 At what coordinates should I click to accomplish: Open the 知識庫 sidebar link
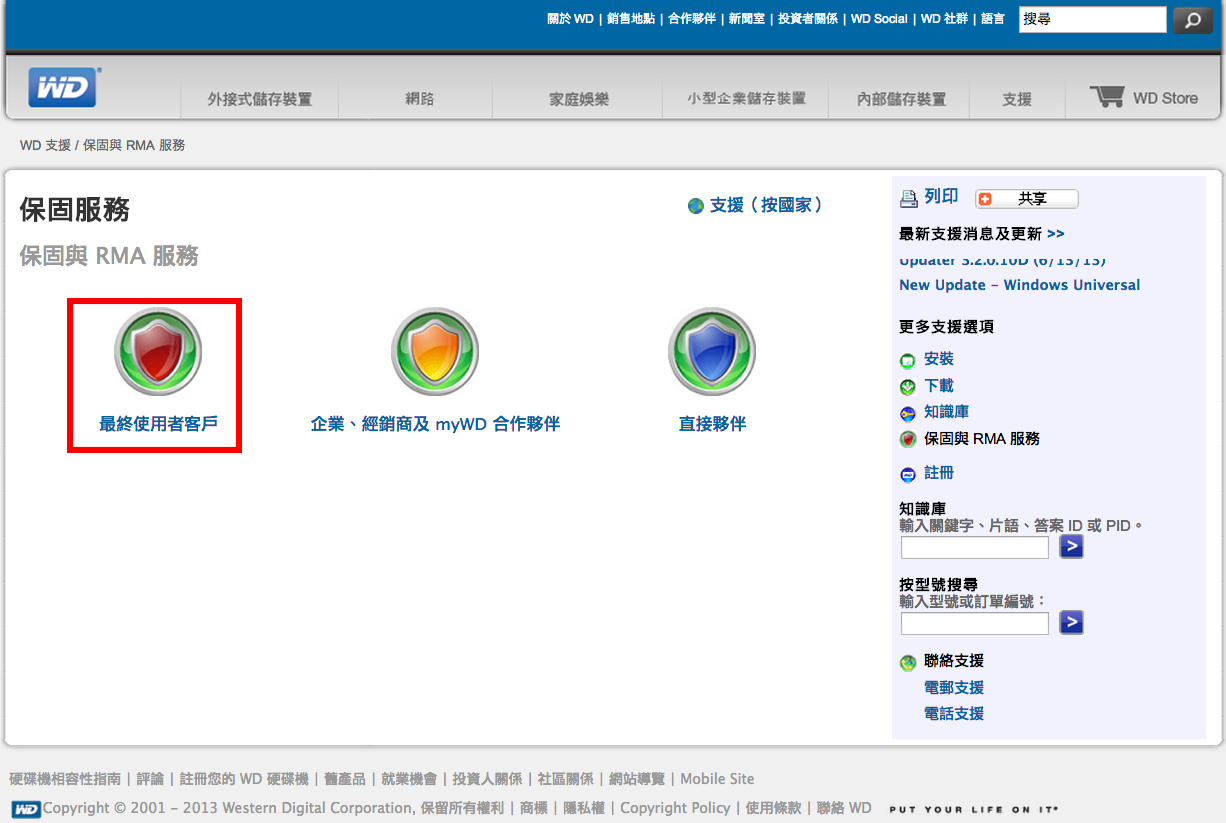[946, 412]
